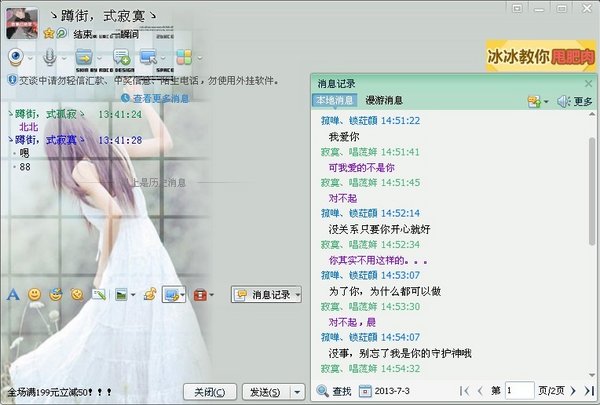
Task: Start a voice call with microphone icon
Action: click(x=49, y=57)
